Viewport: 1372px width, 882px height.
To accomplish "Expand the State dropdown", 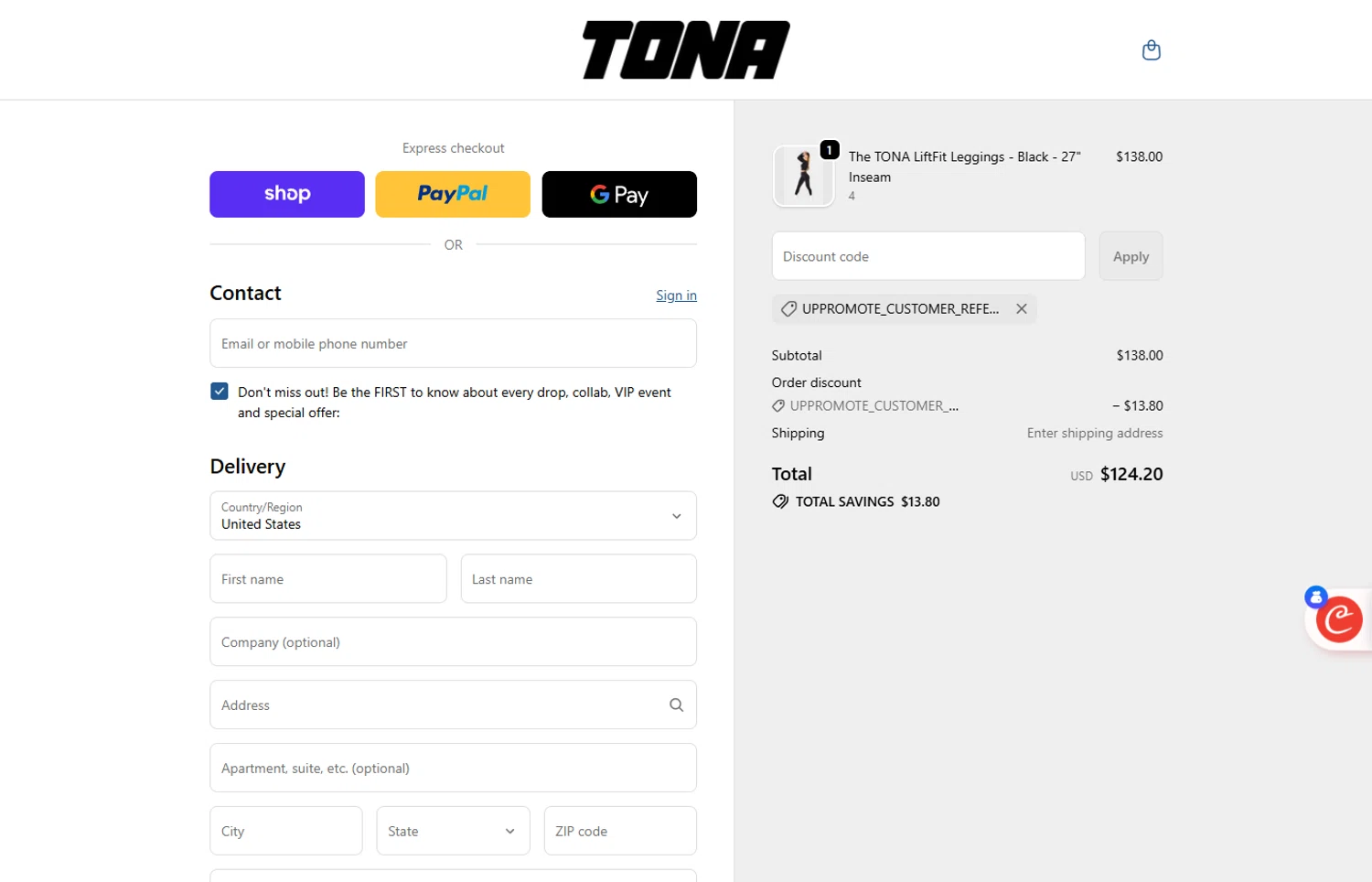I will tap(453, 831).
